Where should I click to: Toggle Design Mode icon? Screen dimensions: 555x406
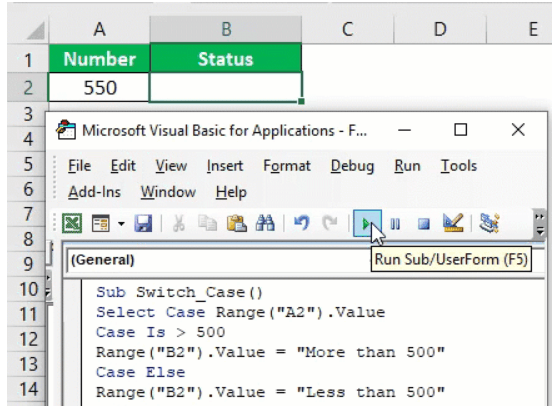click(x=453, y=223)
